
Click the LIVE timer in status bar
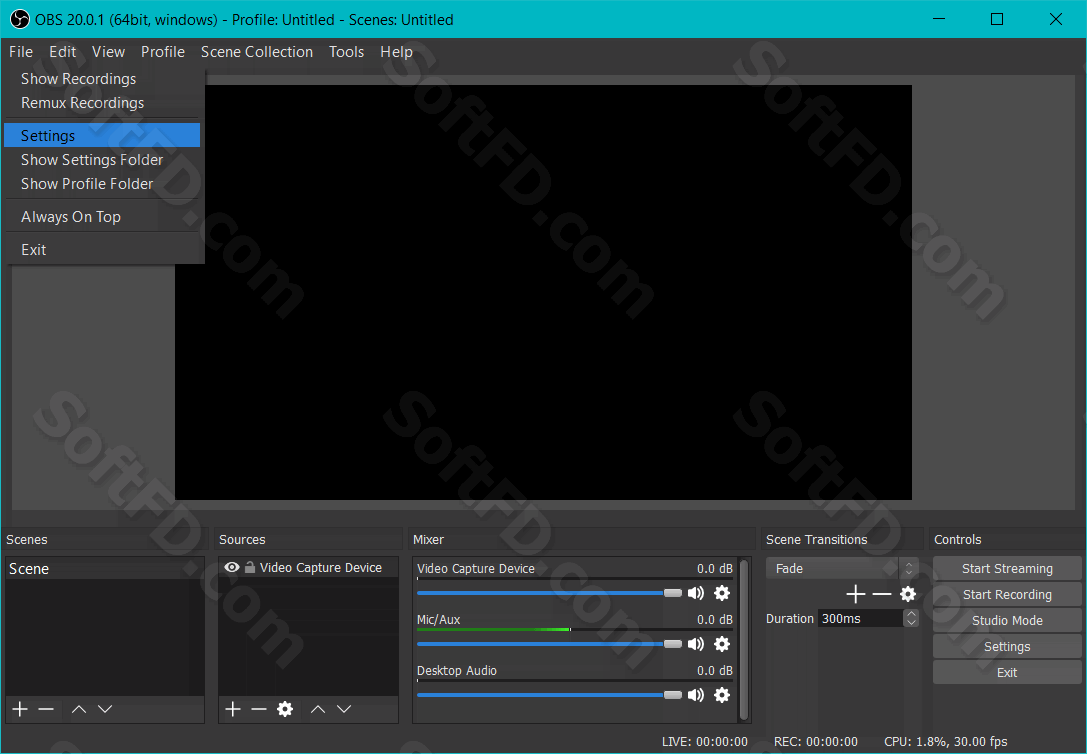point(704,742)
